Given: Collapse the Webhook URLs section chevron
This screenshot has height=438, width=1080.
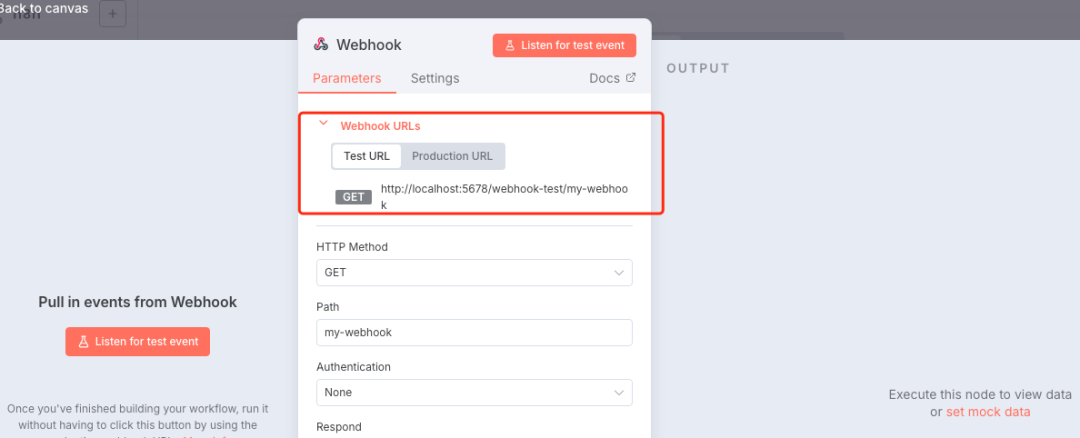Looking at the screenshot, I should 323,125.
